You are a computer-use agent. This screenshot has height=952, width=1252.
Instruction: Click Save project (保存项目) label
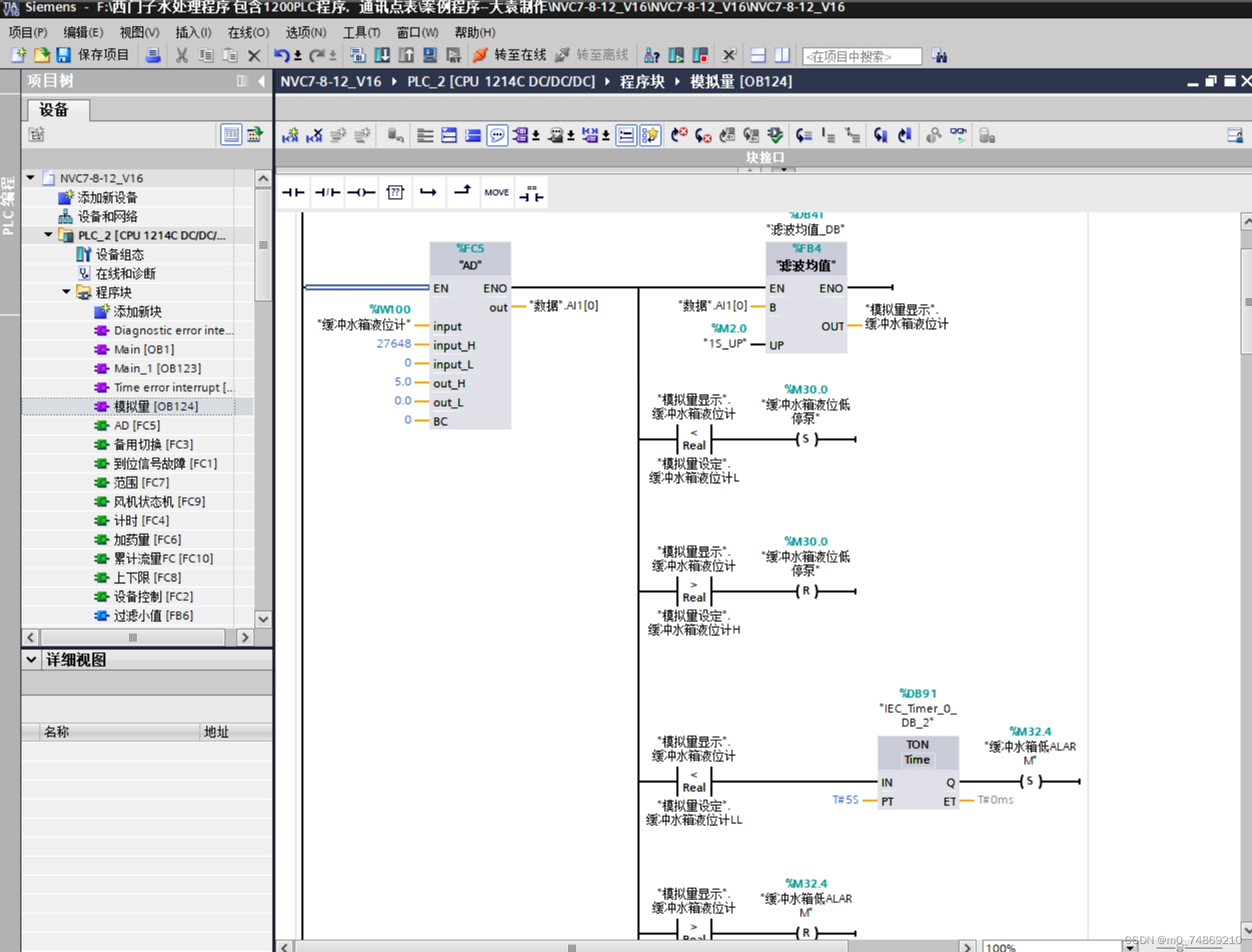click(103, 55)
